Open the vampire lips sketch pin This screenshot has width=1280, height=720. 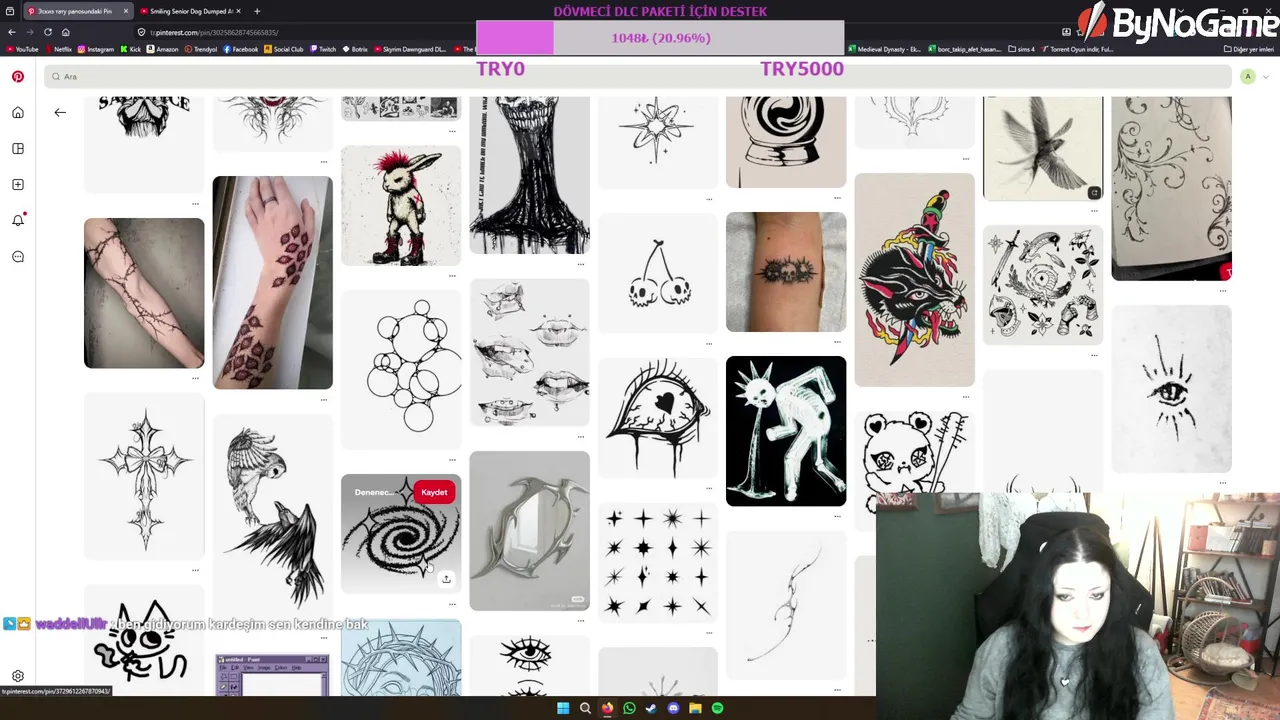[529, 352]
